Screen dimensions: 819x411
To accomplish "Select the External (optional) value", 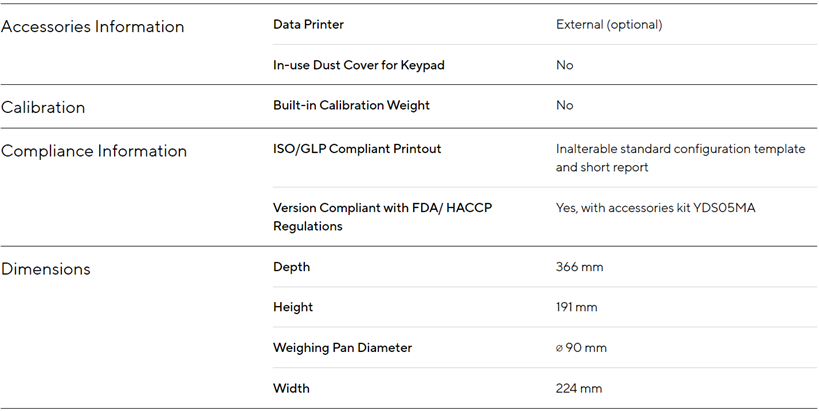I will 609,24.
